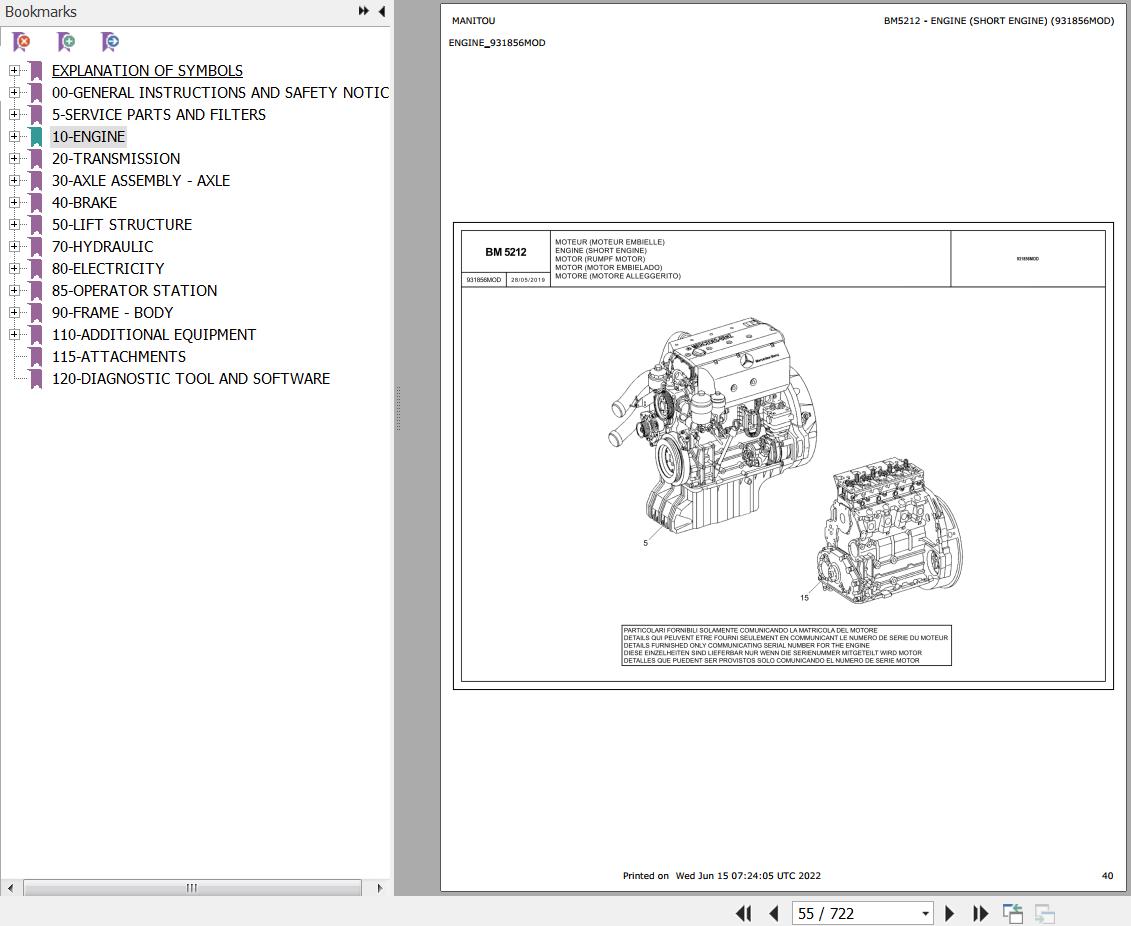Click bookmark icon beside EXPLANATION OF SYMBOLS
This screenshot has height=926, width=1131.
36,71
